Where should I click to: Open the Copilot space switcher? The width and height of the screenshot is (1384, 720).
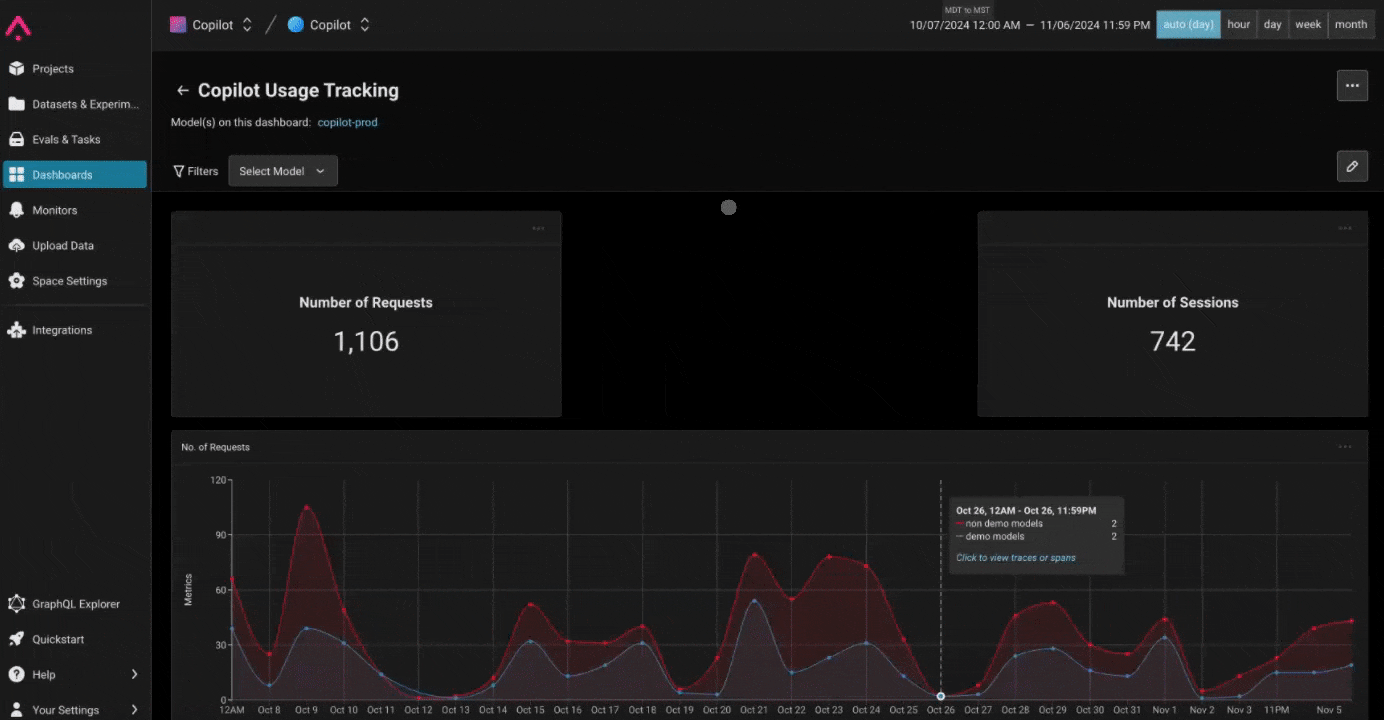pos(329,25)
